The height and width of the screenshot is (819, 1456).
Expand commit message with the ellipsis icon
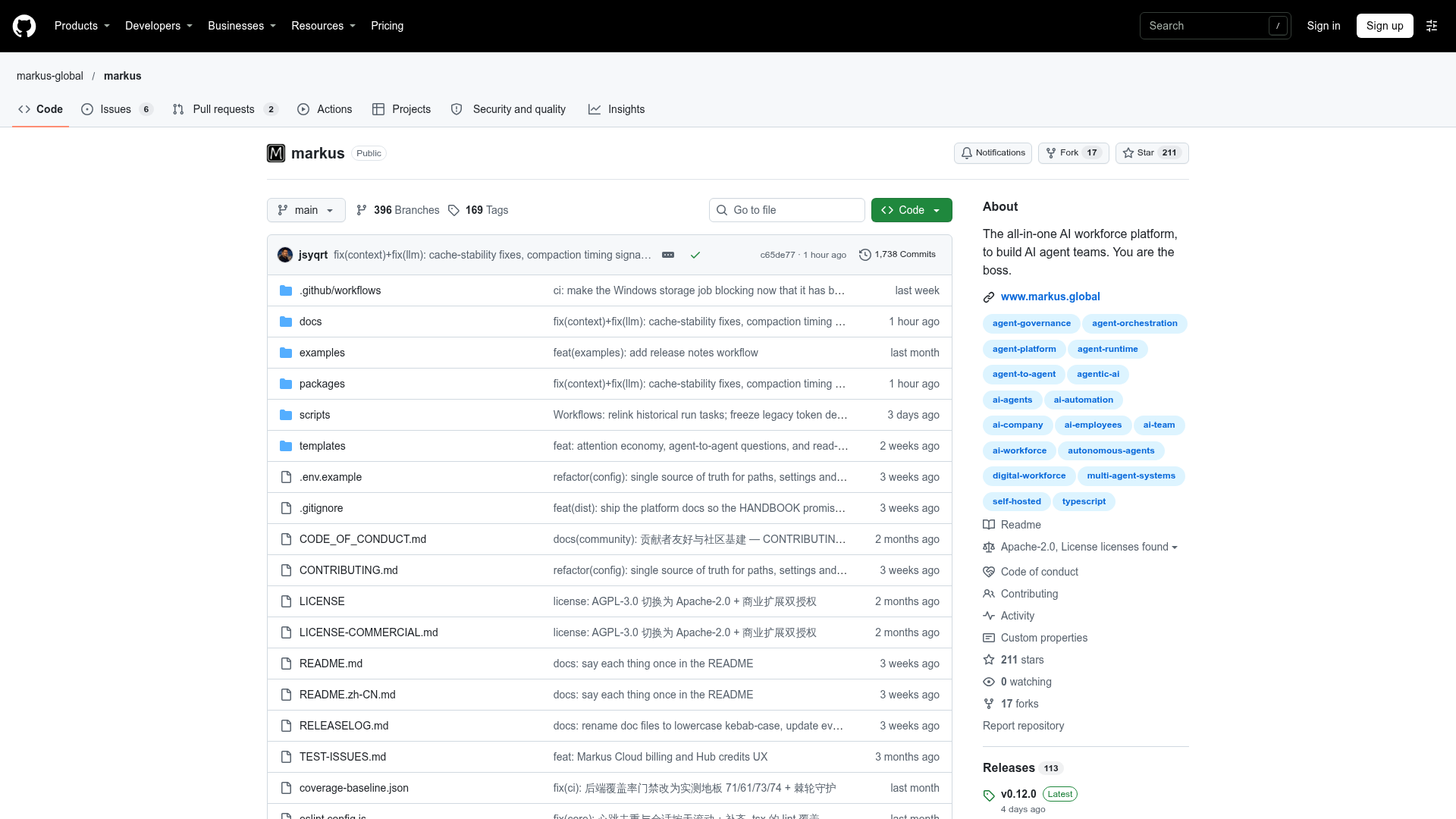click(668, 255)
